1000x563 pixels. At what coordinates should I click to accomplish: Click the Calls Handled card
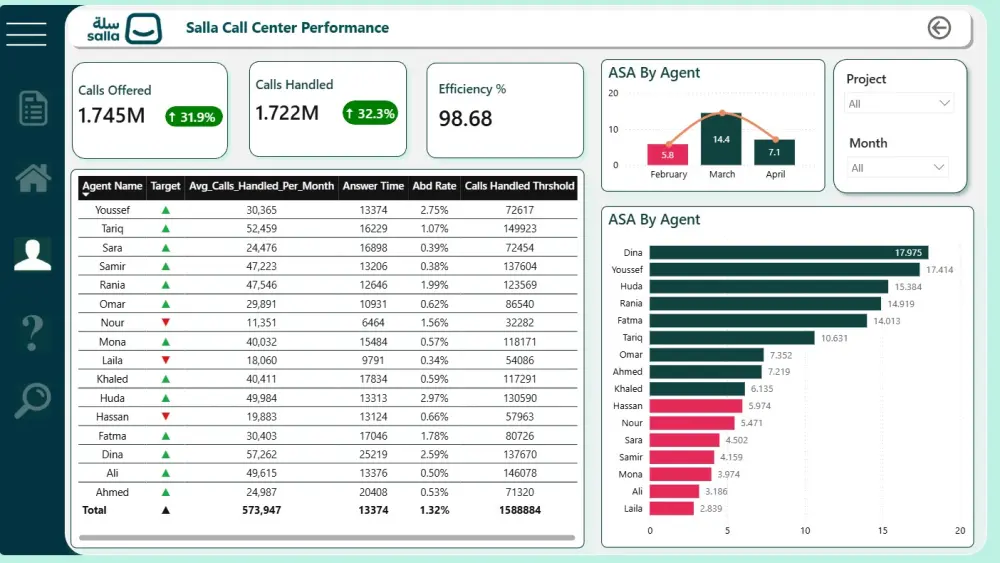point(328,109)
